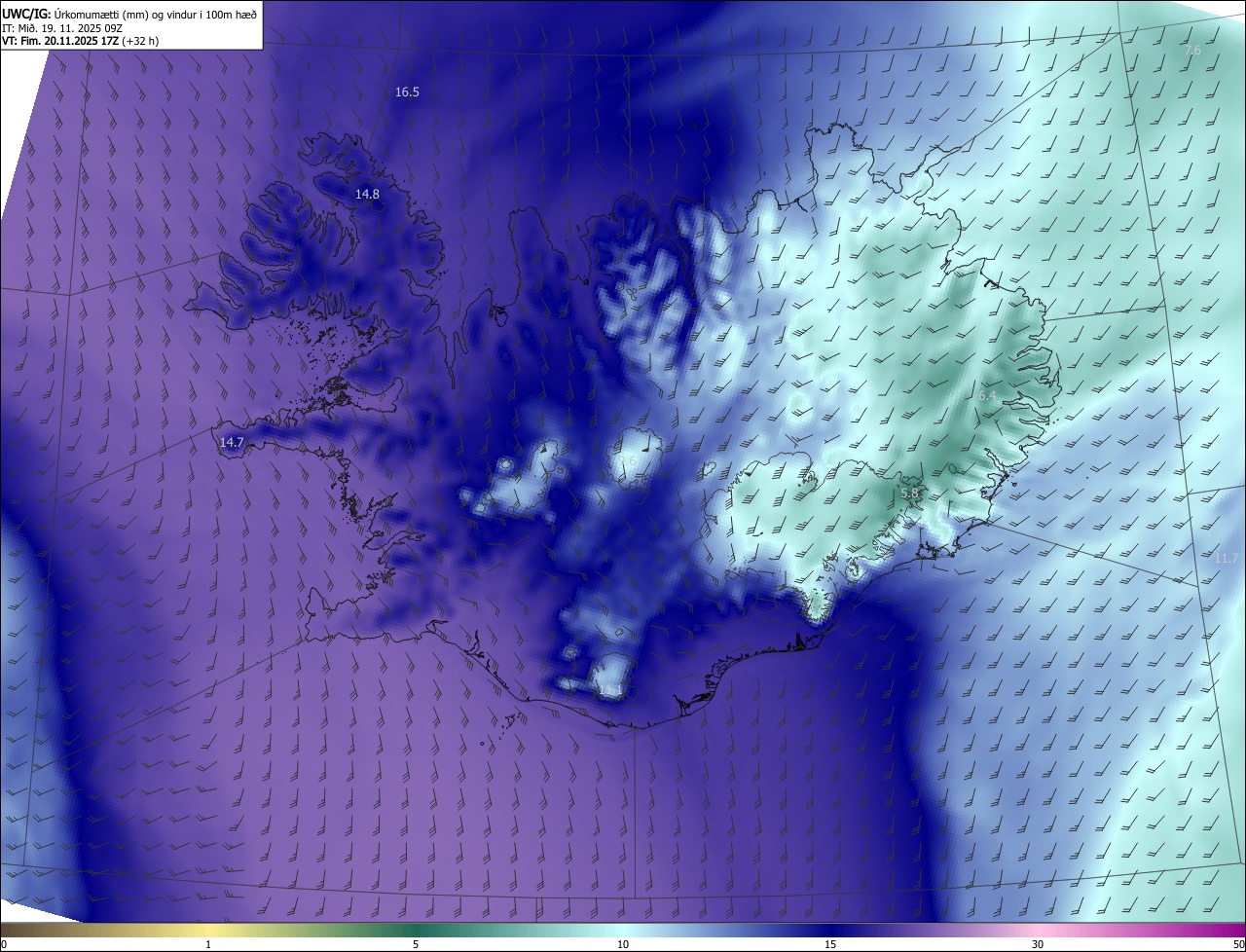
Task: Click the 14.8 value label over the Westfjords
Action: click(367, 194)
